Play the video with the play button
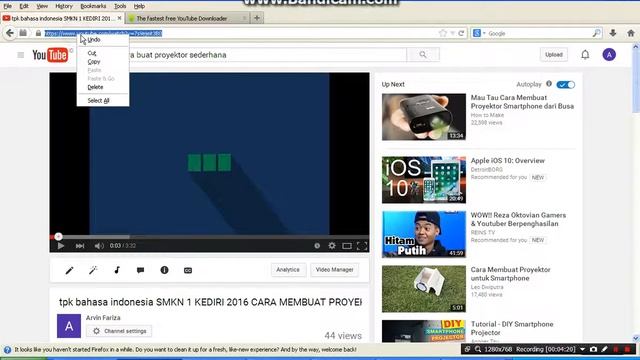The image size is (640, 360). [61, 246]
